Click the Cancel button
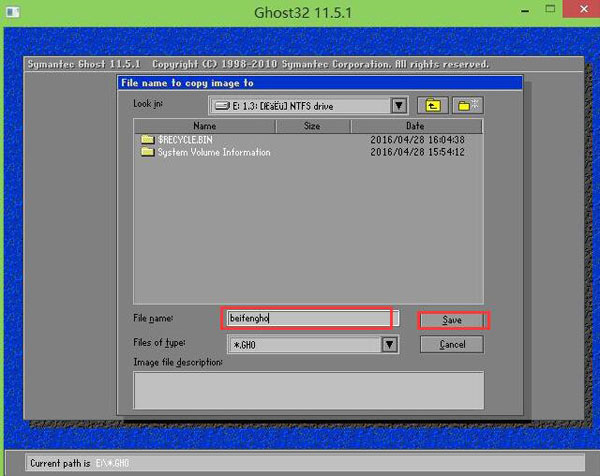Screen dimensions: 600x476 point(452,344)
